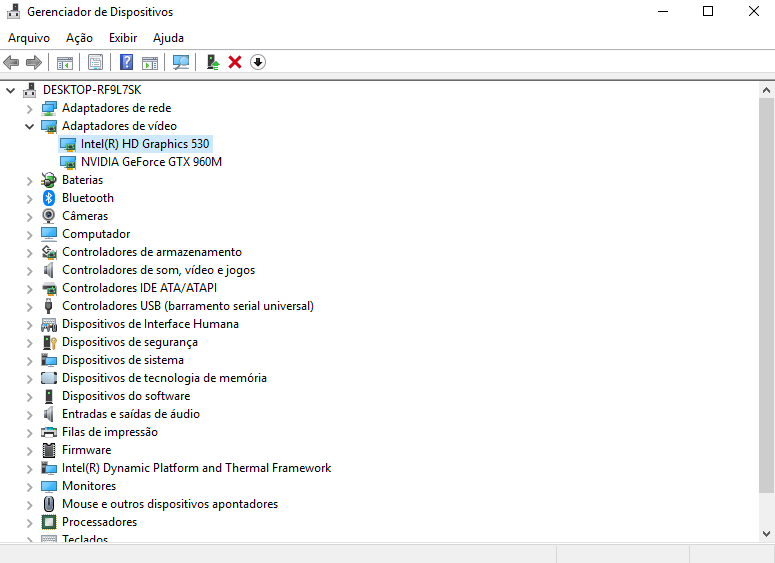Screen dimensions: 775x563
Task: Click the red X uninstall device icon
Action: pos(235,62)
